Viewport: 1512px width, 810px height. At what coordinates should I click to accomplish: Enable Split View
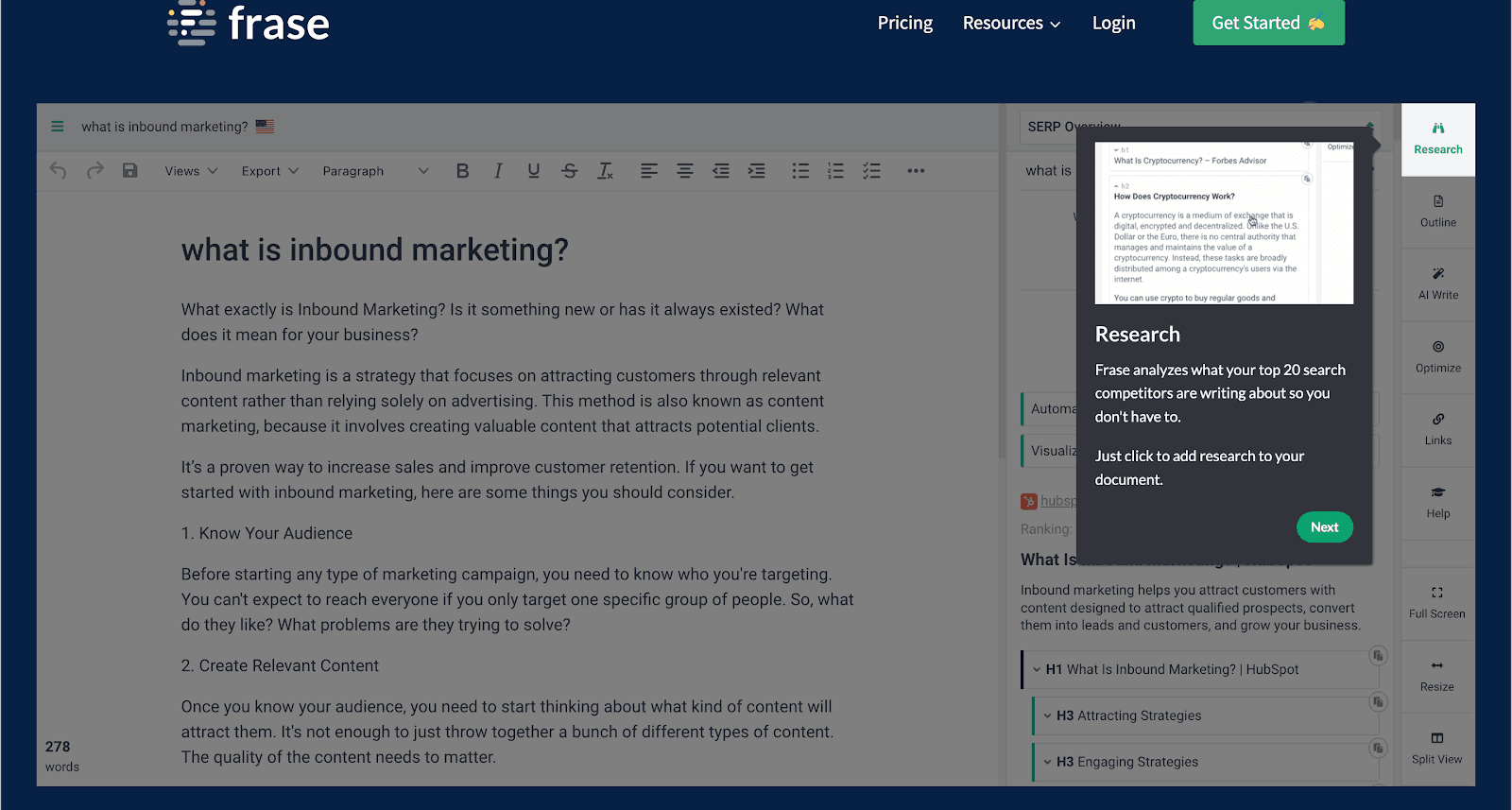(x=1437, y=749)
